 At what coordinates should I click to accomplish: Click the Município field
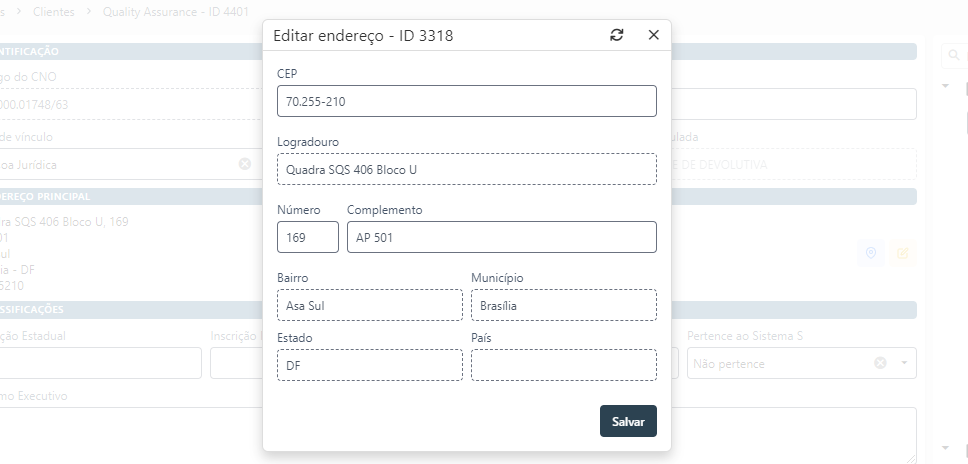click(x=563, y=305)
